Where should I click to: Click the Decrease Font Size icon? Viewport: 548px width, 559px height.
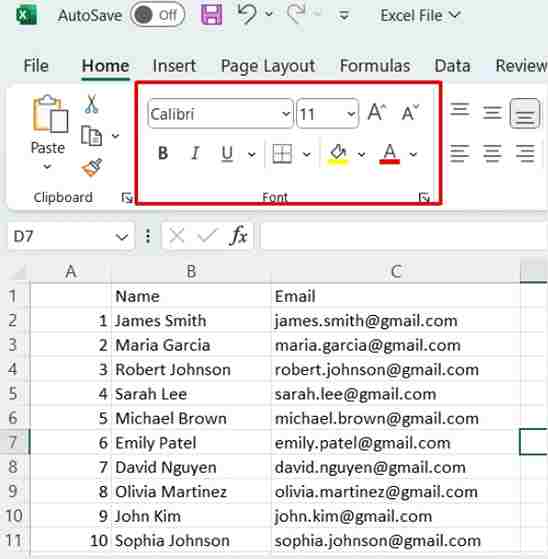410,113
